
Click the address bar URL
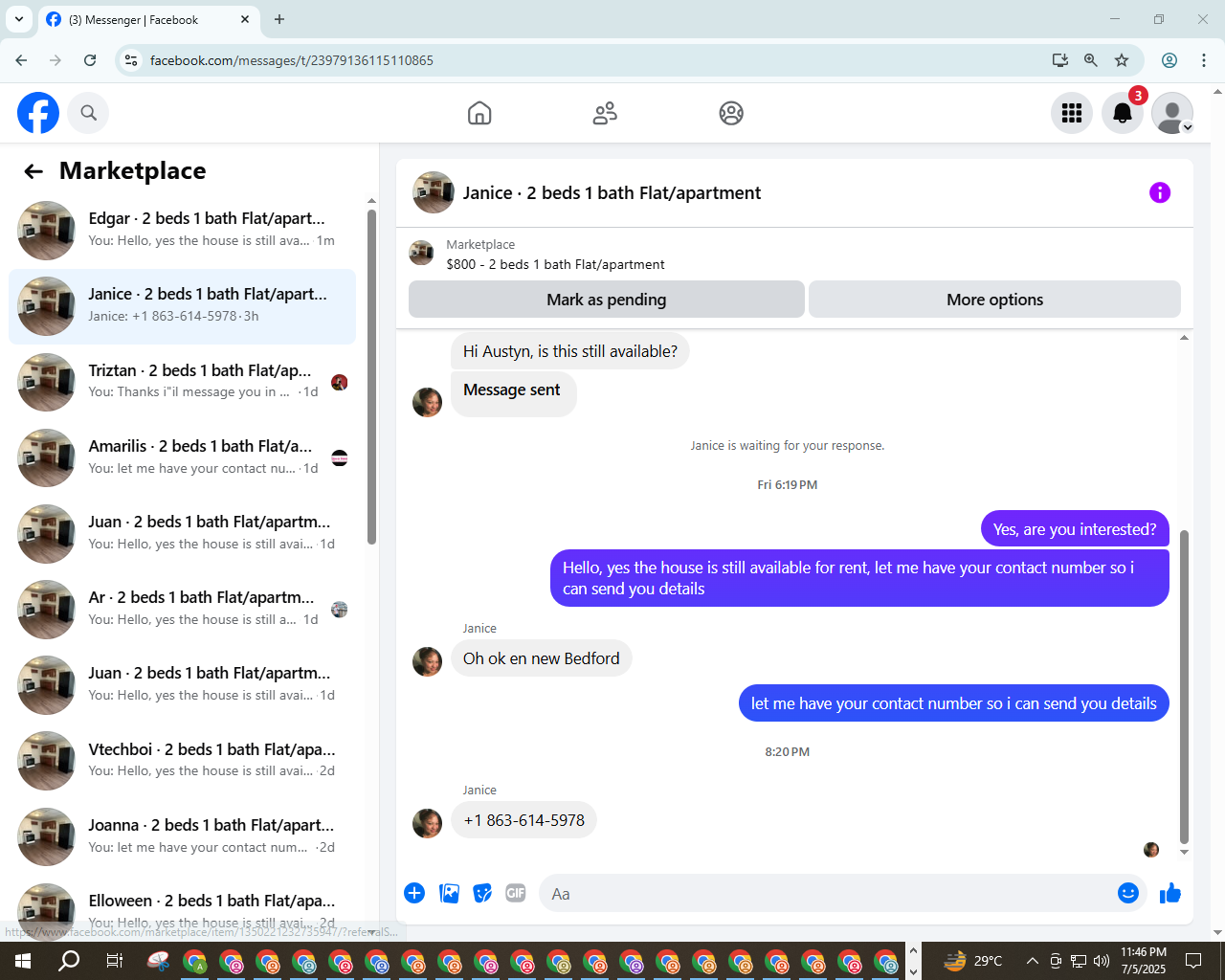pos(292,60)
